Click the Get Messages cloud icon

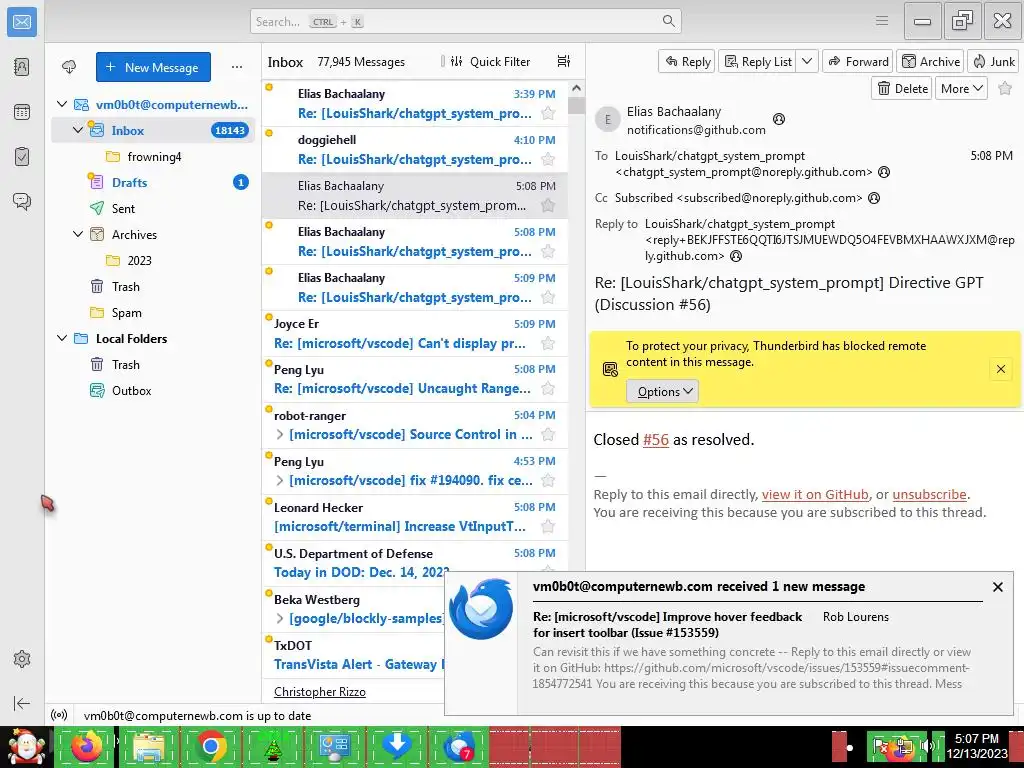coord(69,67)
